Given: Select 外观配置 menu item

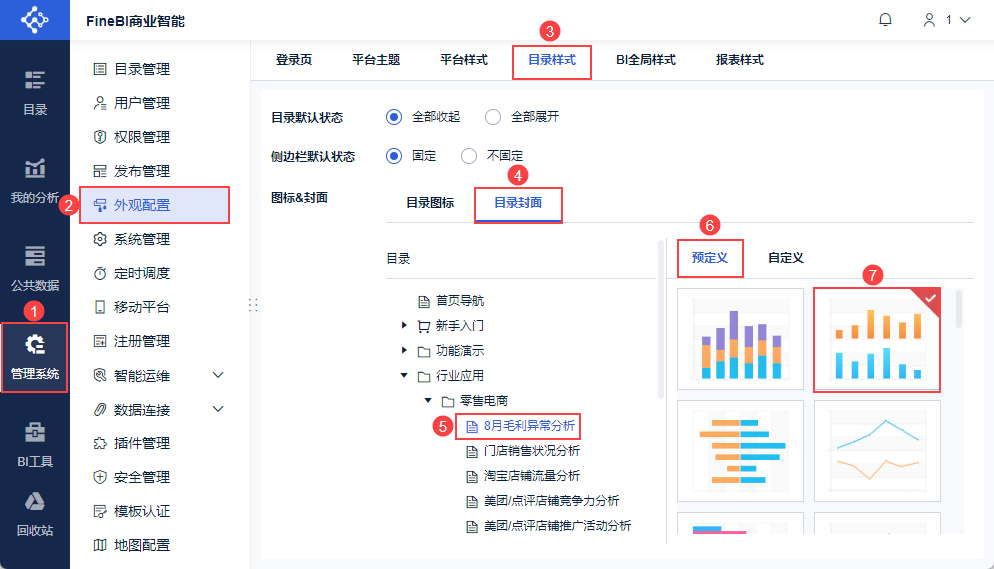Looking at the screenshot, I should point(154,205).
